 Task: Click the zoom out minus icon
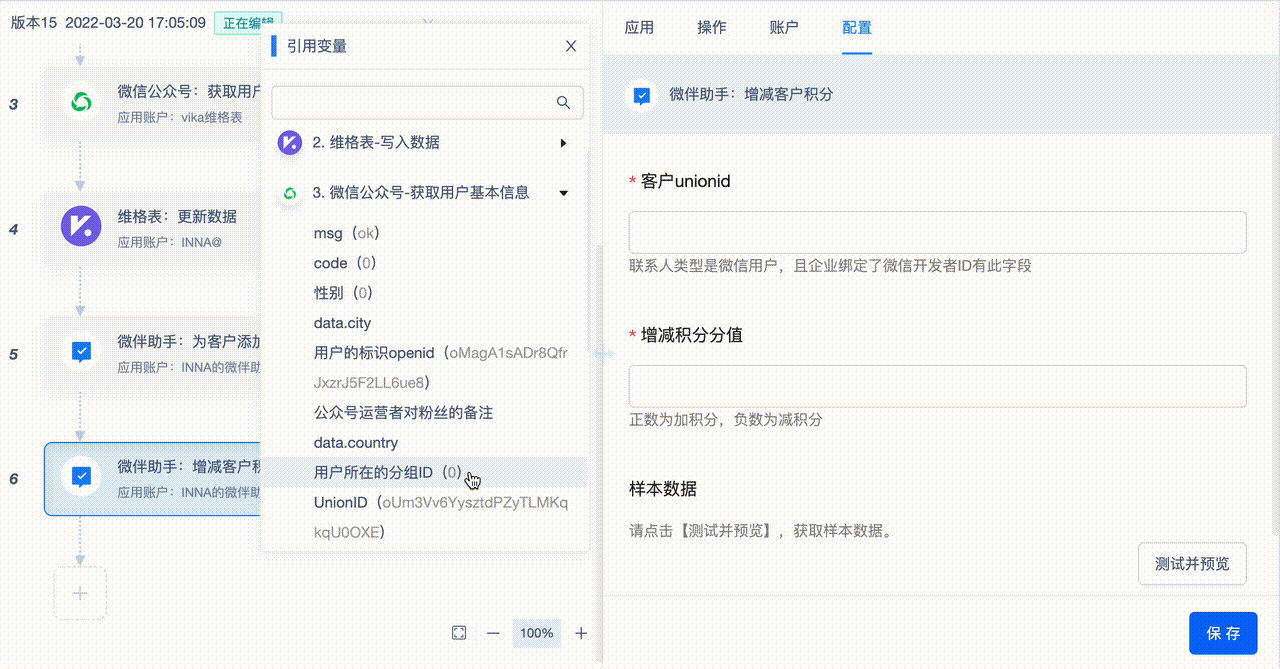[492, 632]
